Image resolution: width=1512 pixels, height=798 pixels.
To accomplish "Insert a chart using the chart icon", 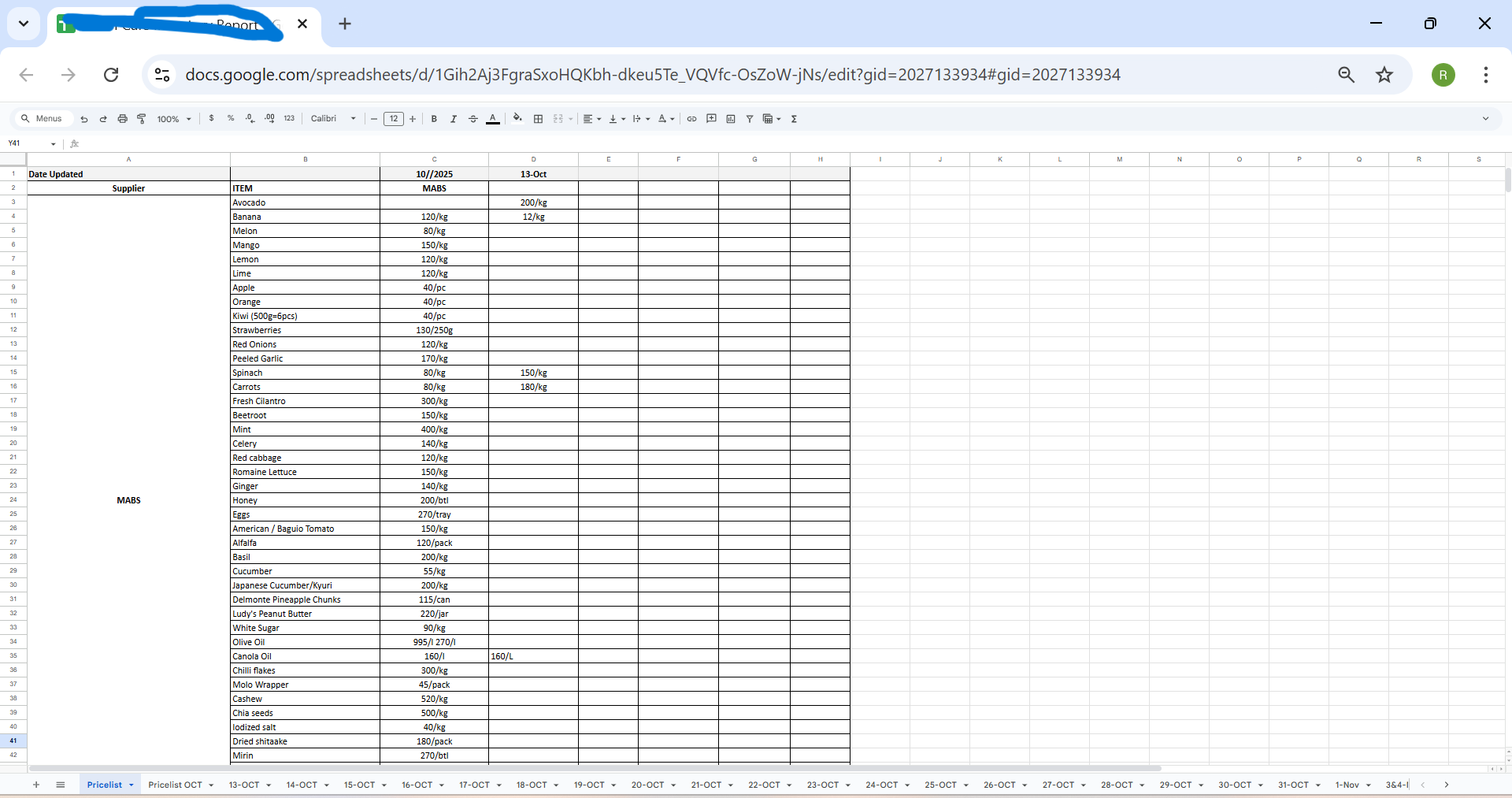I will [731, 119].
